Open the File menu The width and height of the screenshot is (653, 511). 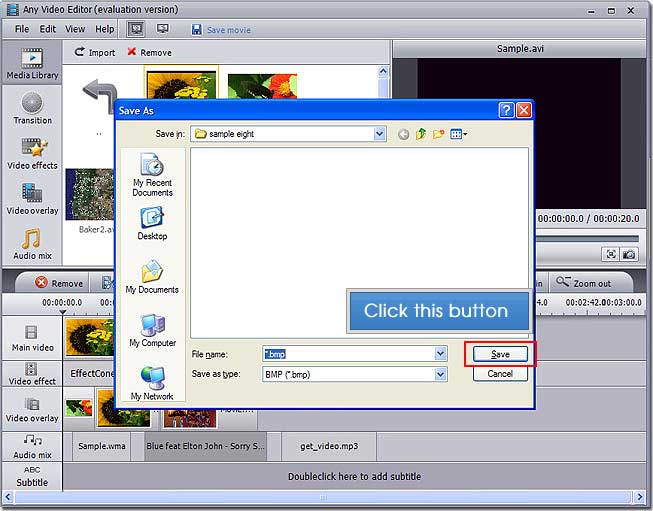(x=22, y=29)
